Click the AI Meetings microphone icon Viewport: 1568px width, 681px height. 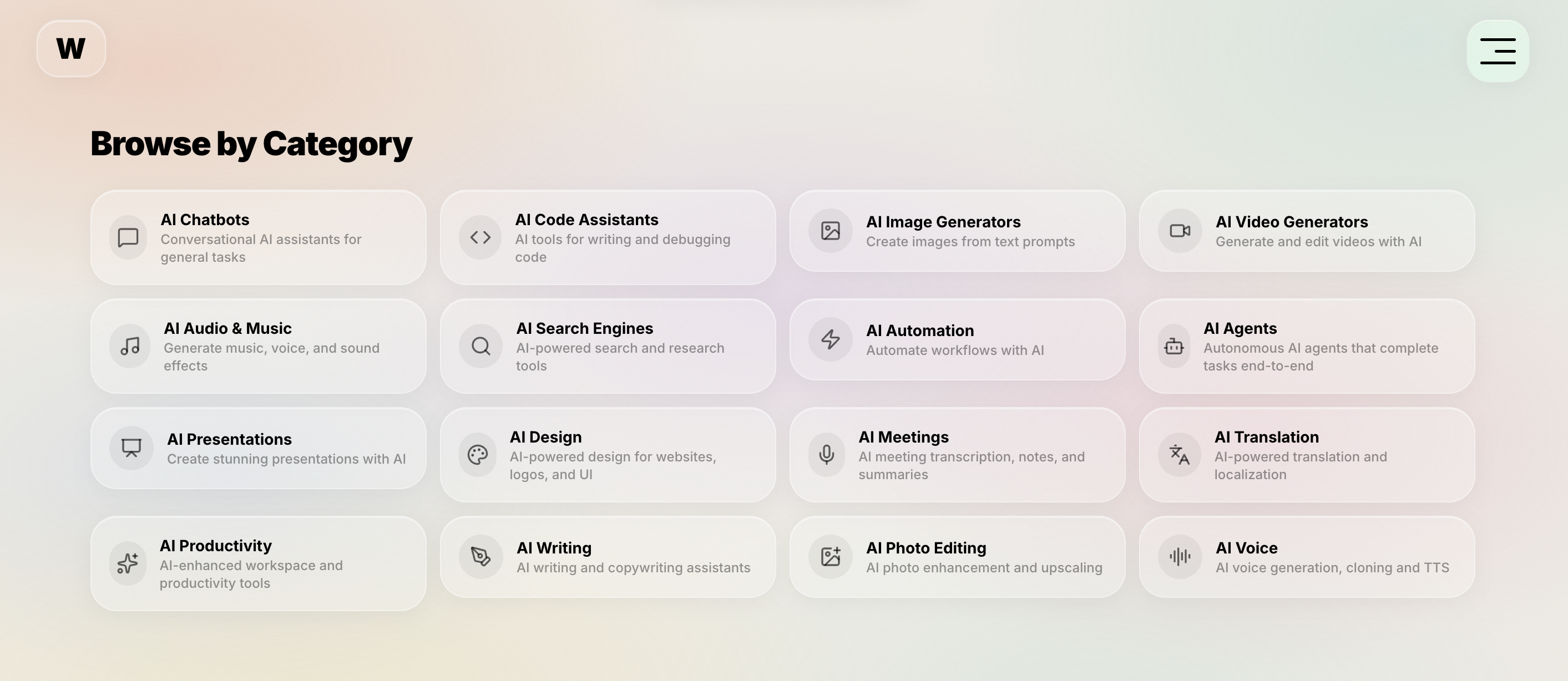826,455
